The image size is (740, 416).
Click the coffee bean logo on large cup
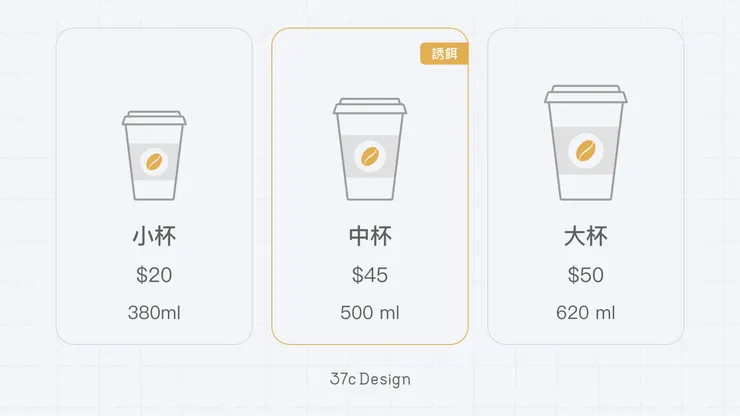point(585,151)
